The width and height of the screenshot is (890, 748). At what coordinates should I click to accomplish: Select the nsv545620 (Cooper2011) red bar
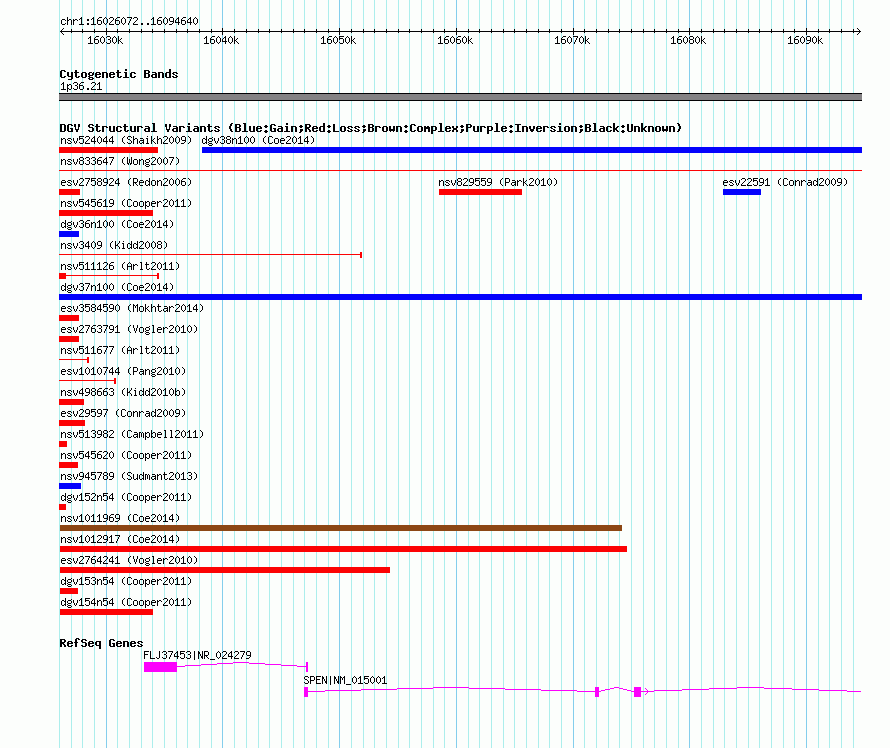point(69,465)
